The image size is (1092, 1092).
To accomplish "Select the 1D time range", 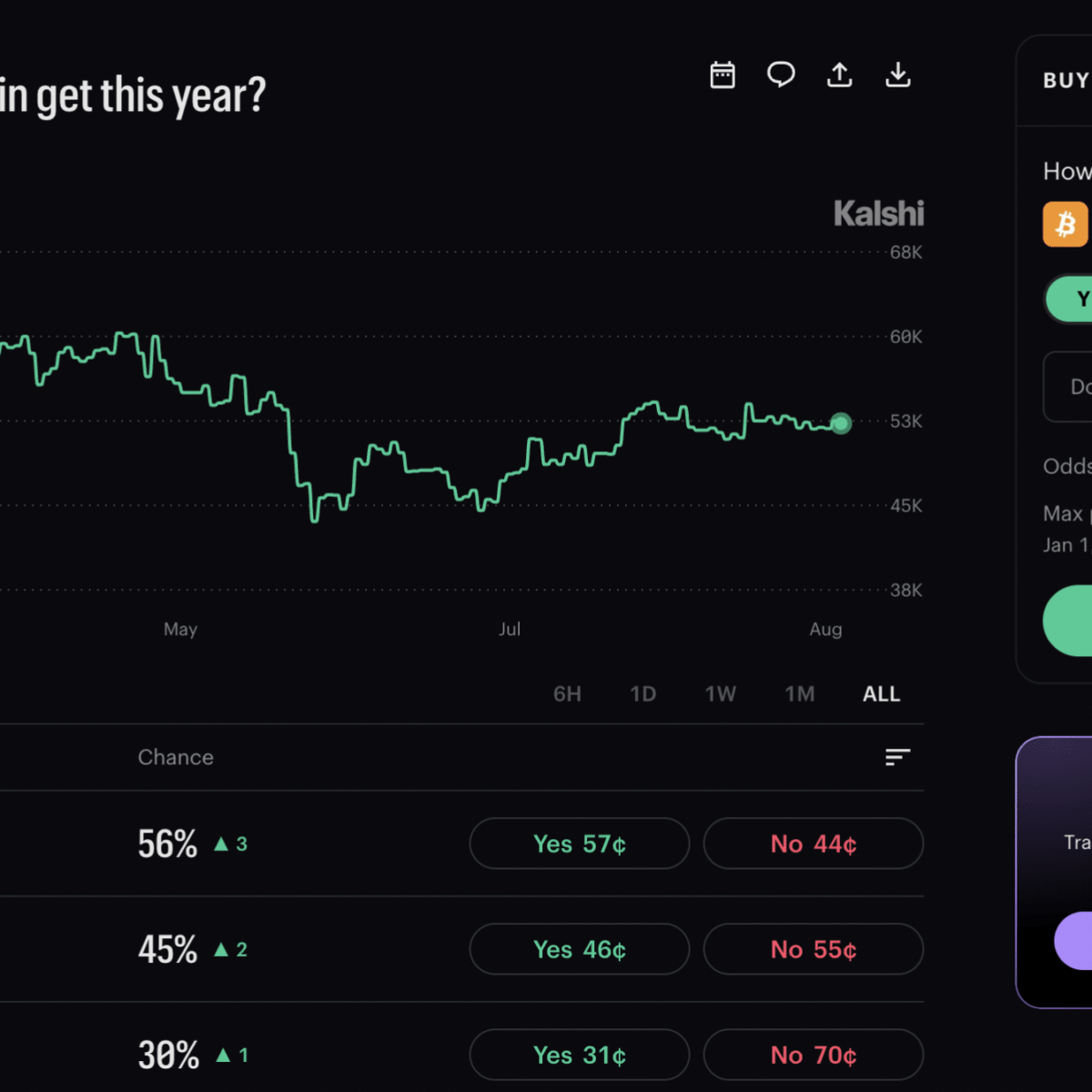I will pos(642,694).
